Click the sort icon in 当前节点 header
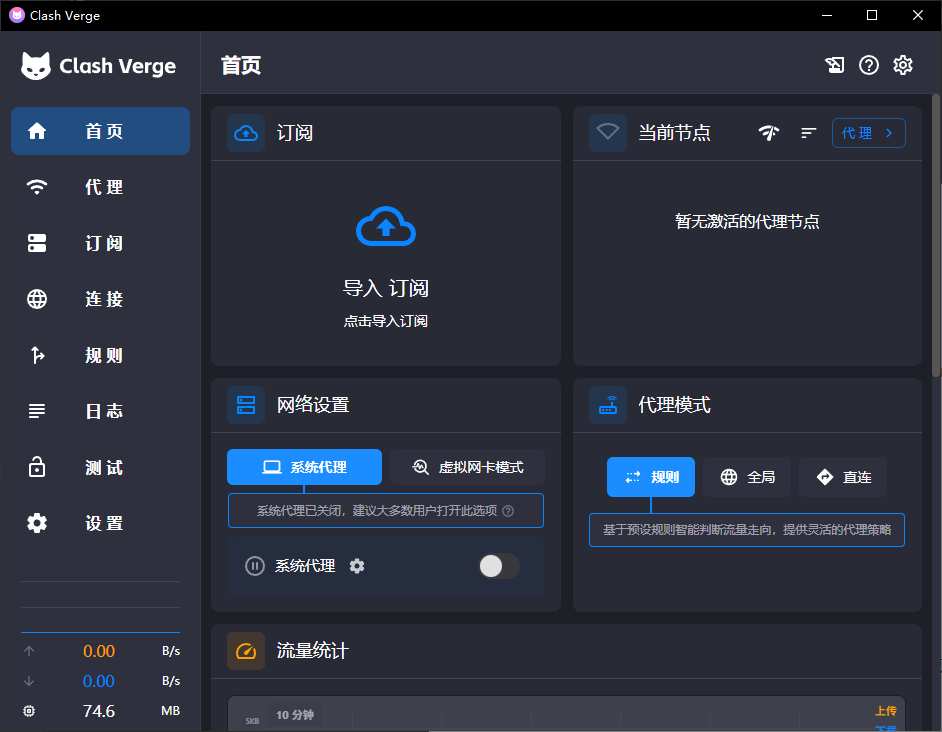This screenshot has width=942, height=732. (809, 133)
